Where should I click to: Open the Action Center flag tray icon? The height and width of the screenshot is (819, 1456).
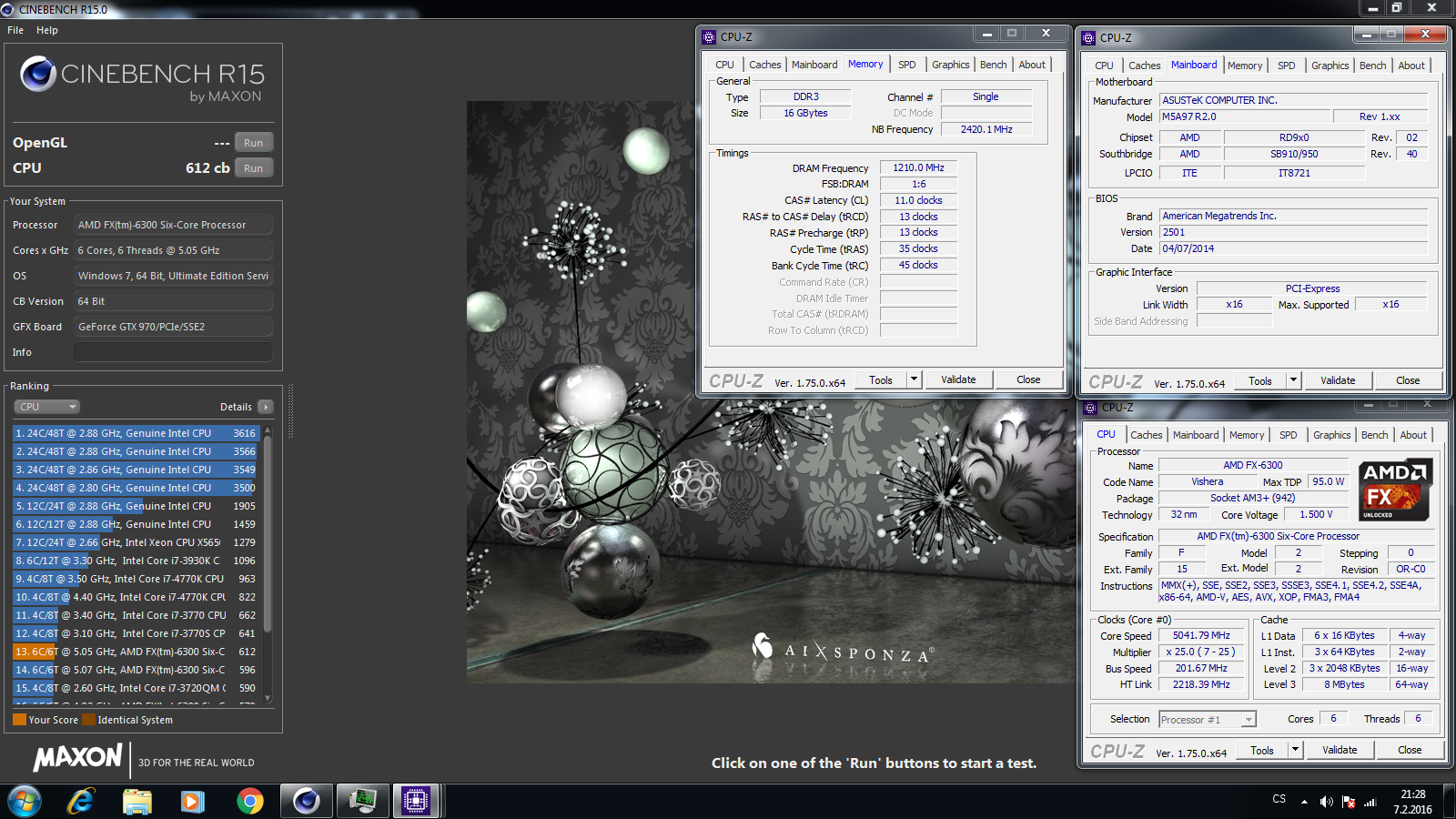click(x=1348, y=802)
